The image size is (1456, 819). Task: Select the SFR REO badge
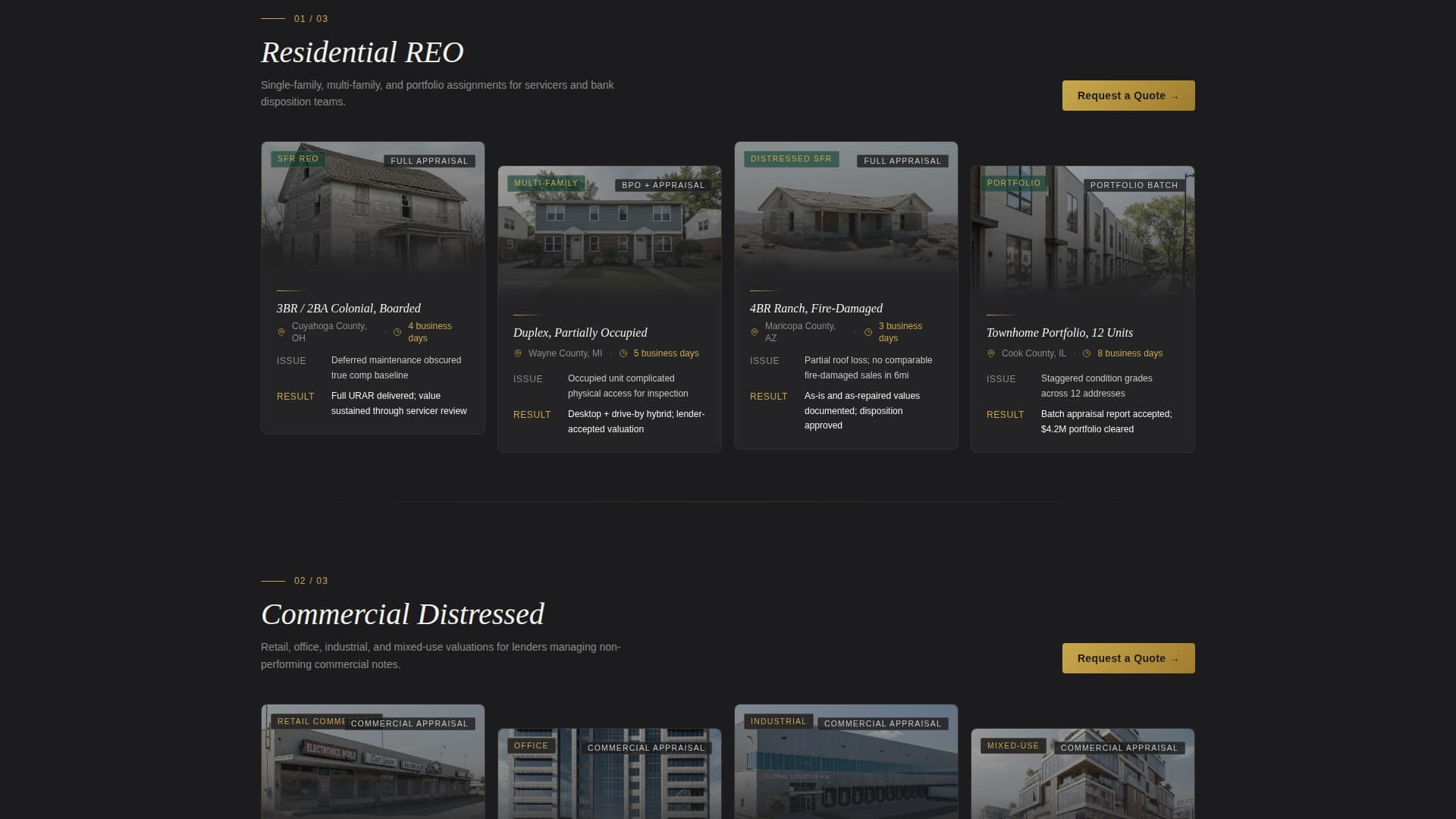[x=297, y=158]
